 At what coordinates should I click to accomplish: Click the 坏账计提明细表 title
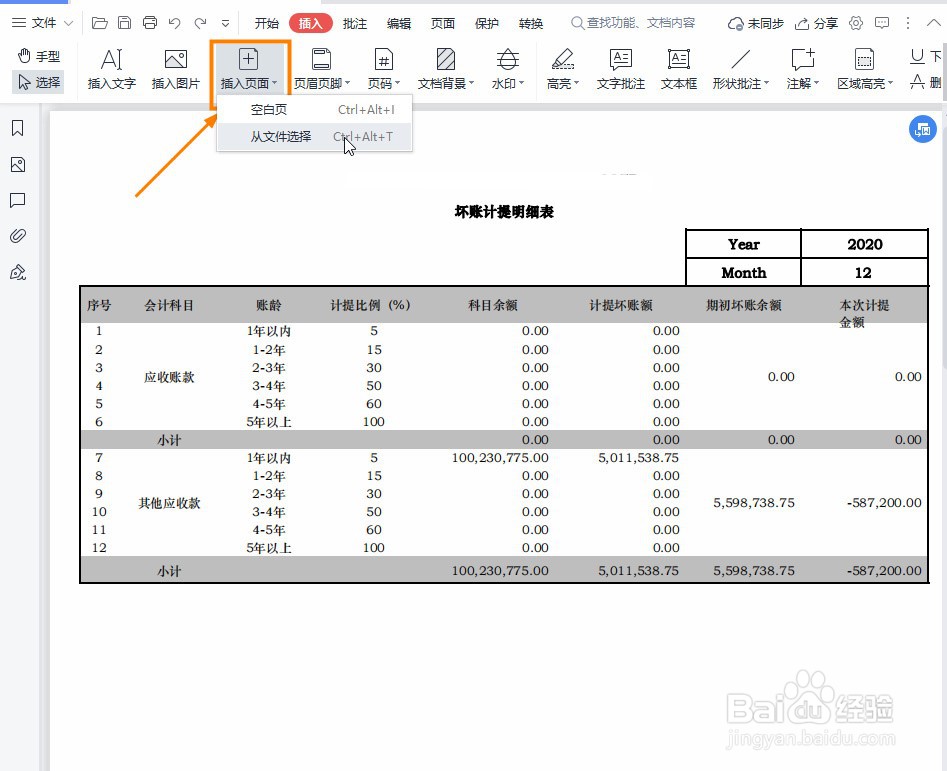click(x=504, y=211)
